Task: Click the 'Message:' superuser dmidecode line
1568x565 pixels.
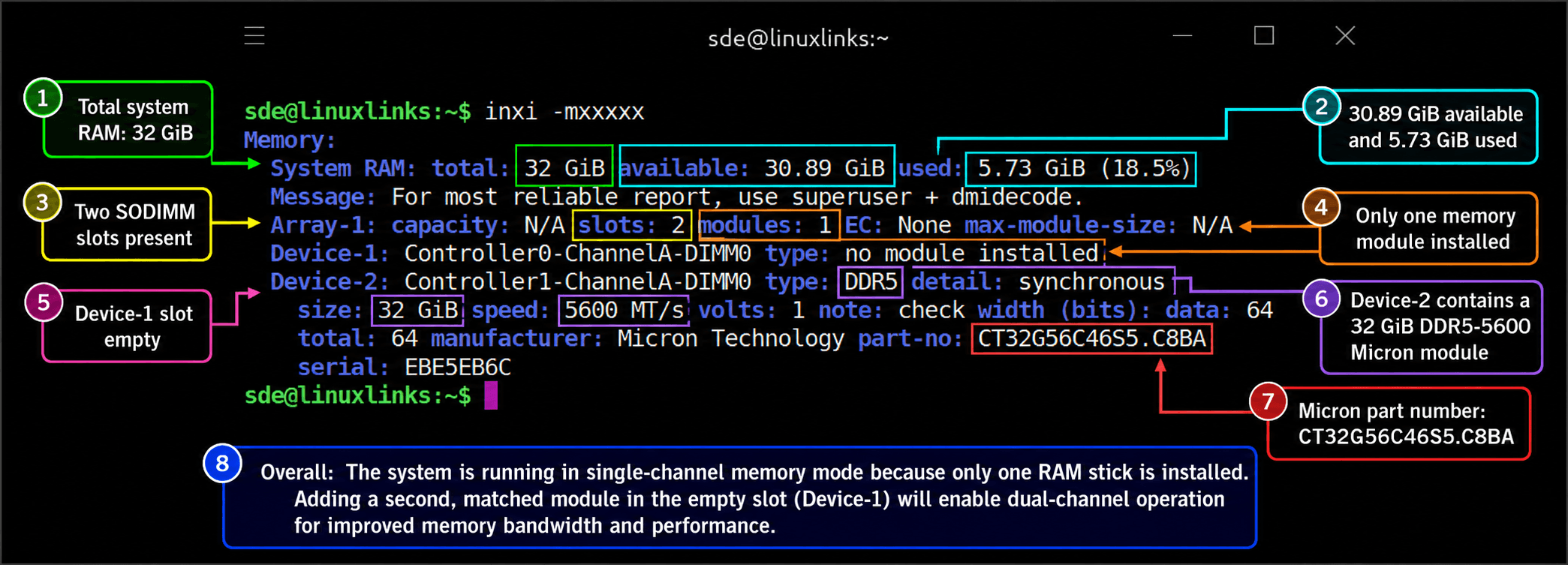Action: pos(676,197)
